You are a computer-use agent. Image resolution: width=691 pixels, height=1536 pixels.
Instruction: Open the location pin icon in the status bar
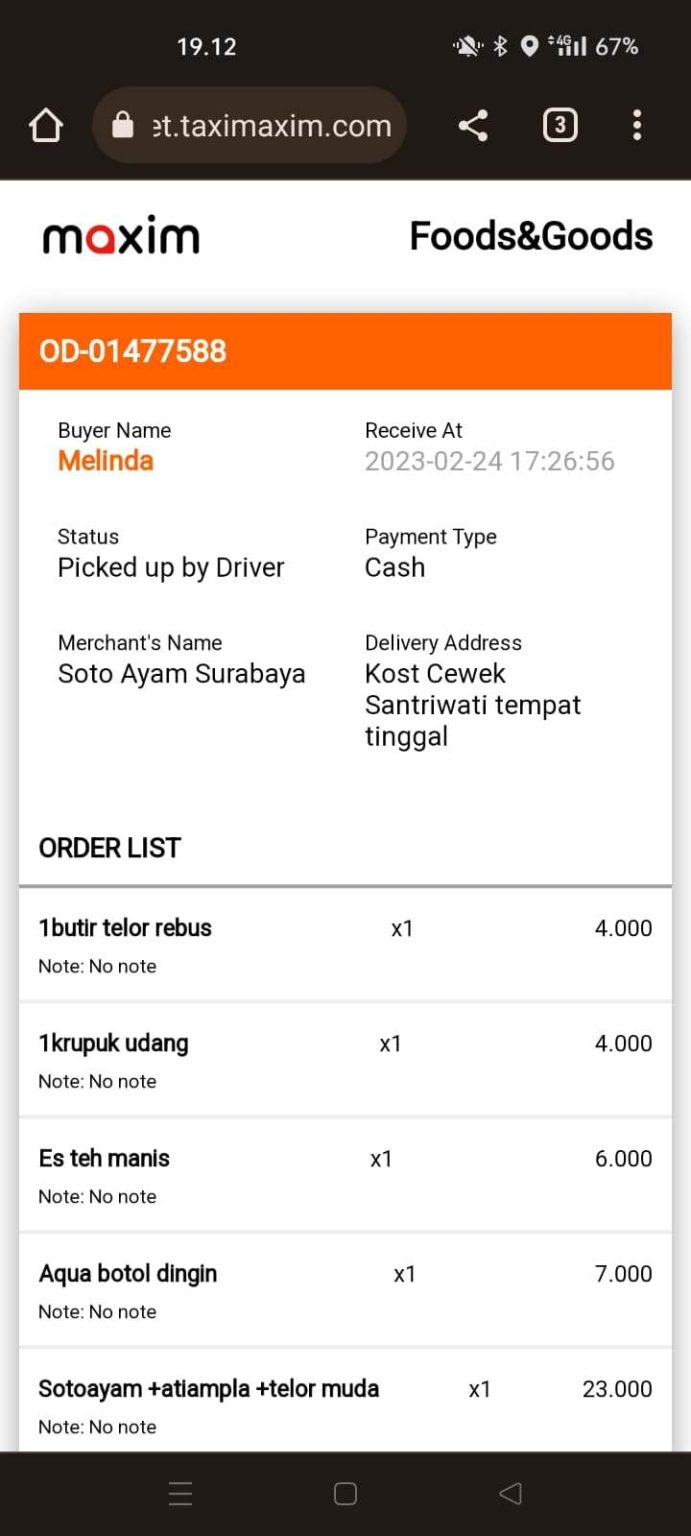(529, 45)
